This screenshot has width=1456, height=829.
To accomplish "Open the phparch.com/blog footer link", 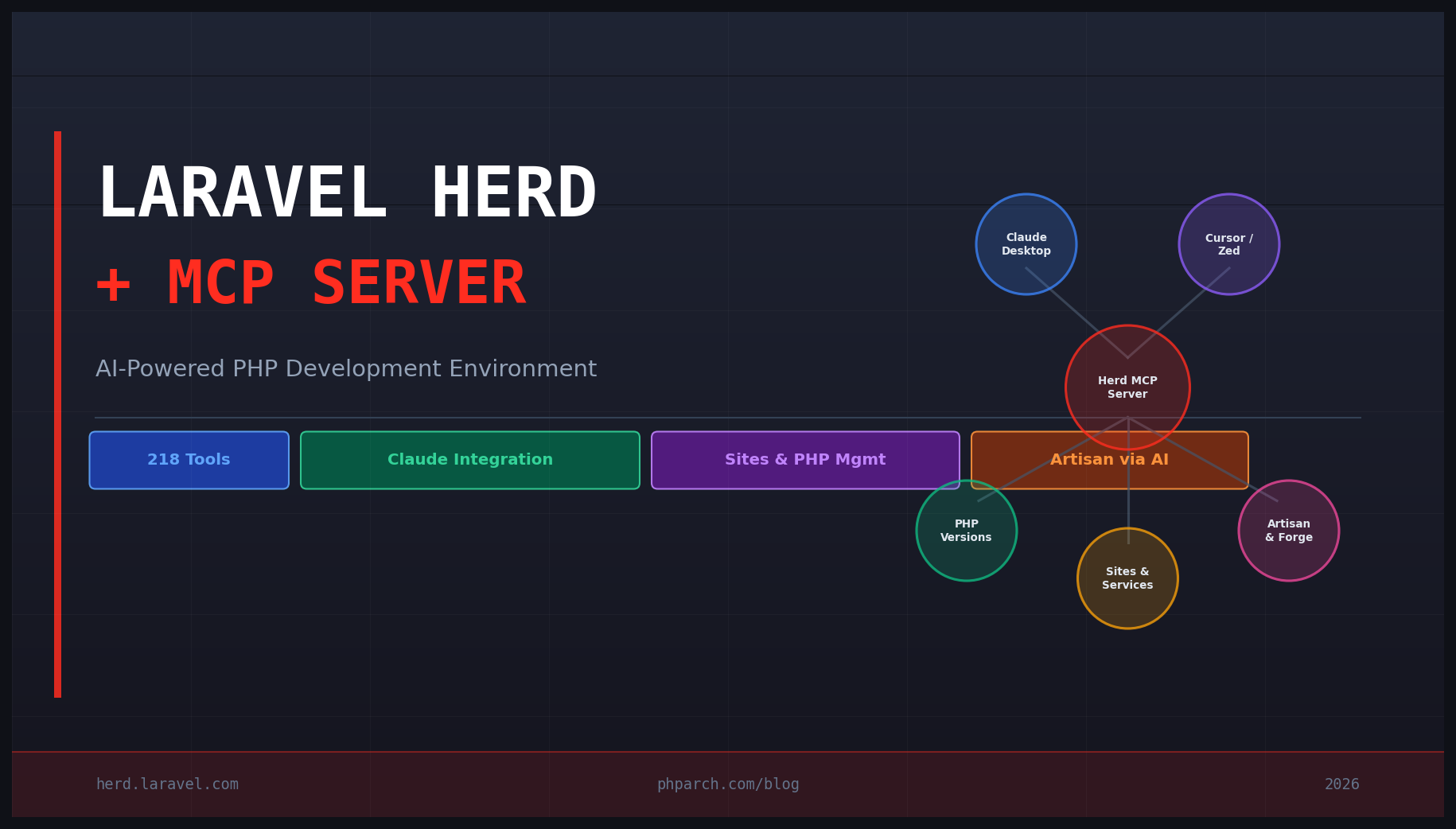I will (728, 784).
